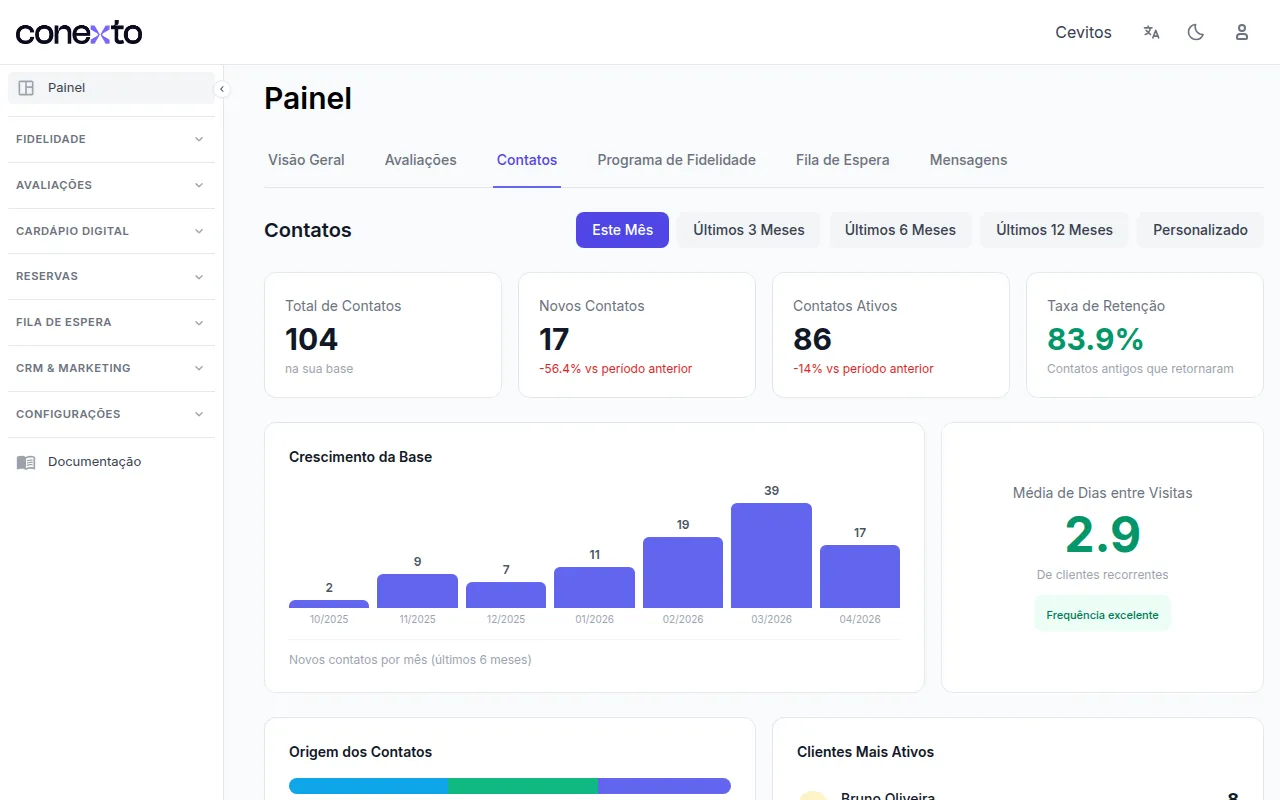Switch to the Visão Geral tab
The image size is (1280, 800).
click(306, 160)
